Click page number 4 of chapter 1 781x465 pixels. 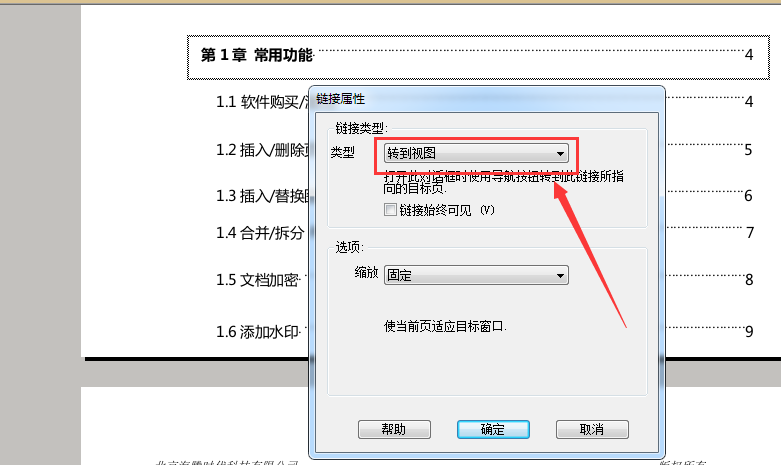(749, 55)
